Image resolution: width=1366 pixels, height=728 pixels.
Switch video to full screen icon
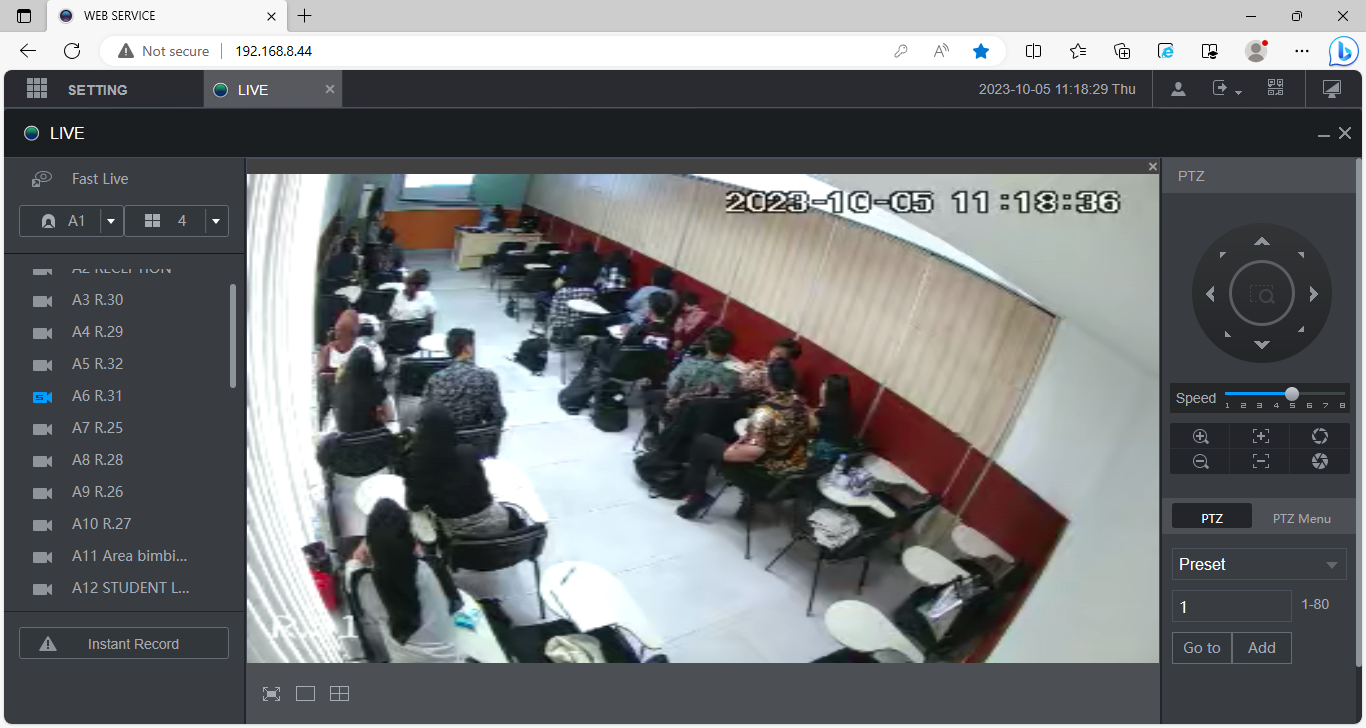pyautogui.click(x=271, y=694)
